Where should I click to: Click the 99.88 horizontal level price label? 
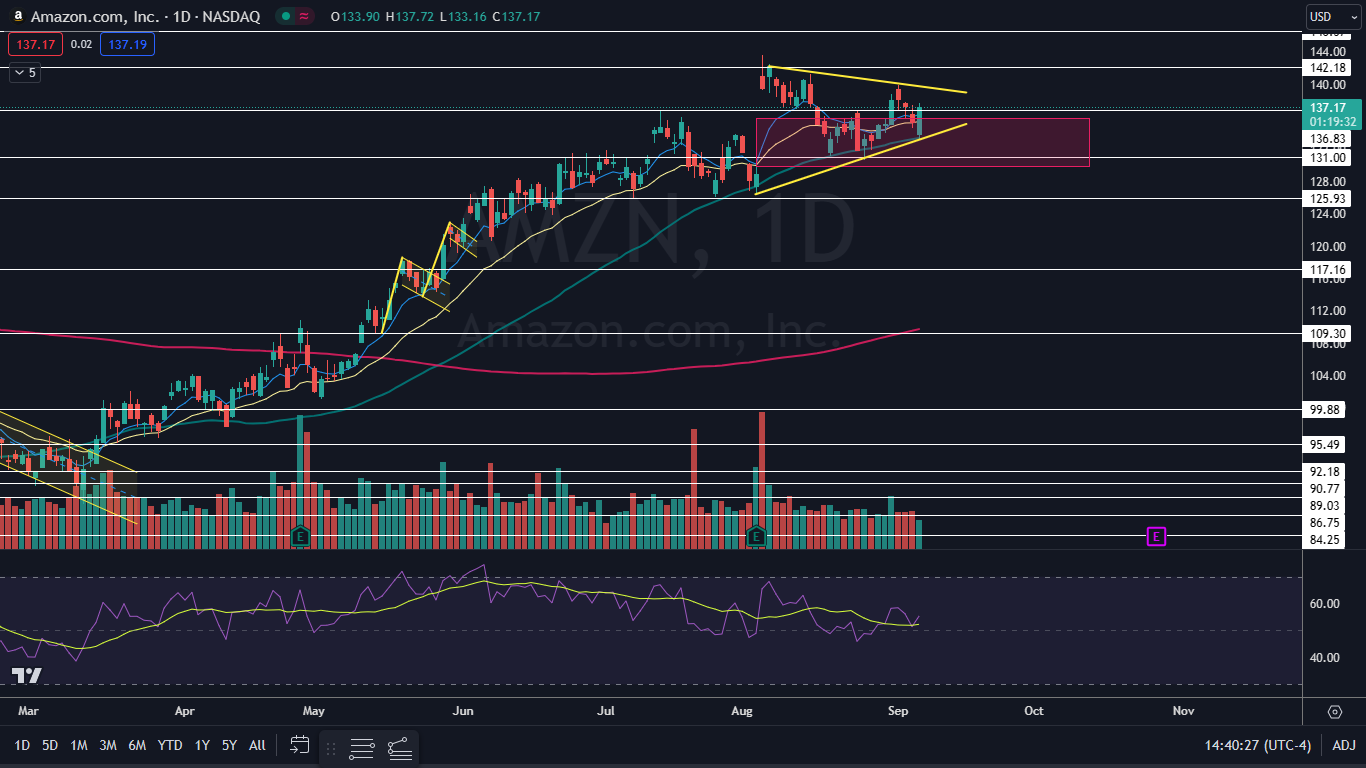1326,409
